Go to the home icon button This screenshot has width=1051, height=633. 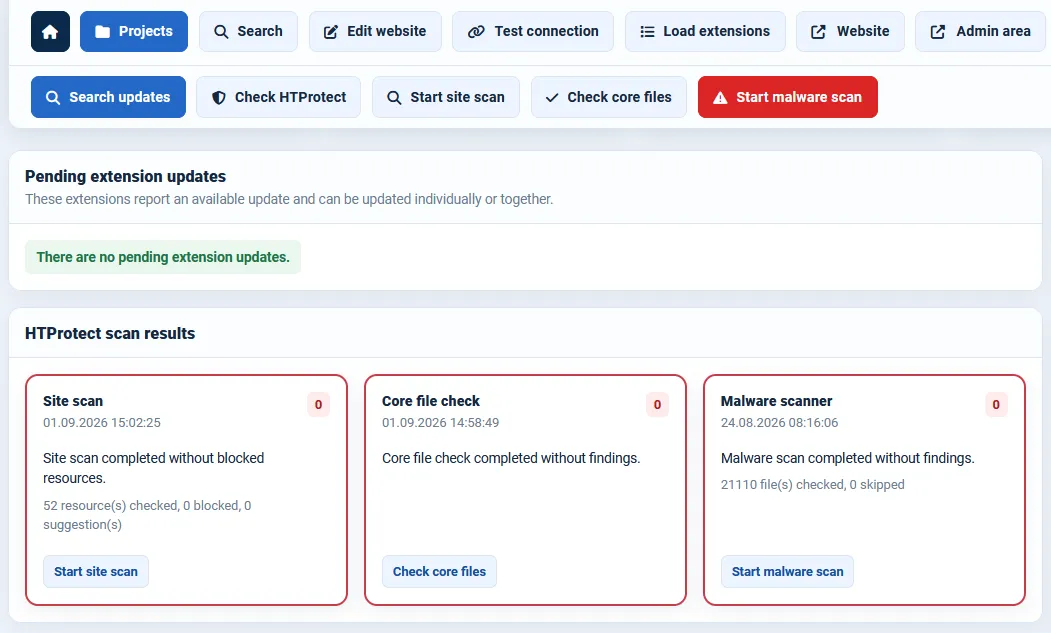[50, 32]
